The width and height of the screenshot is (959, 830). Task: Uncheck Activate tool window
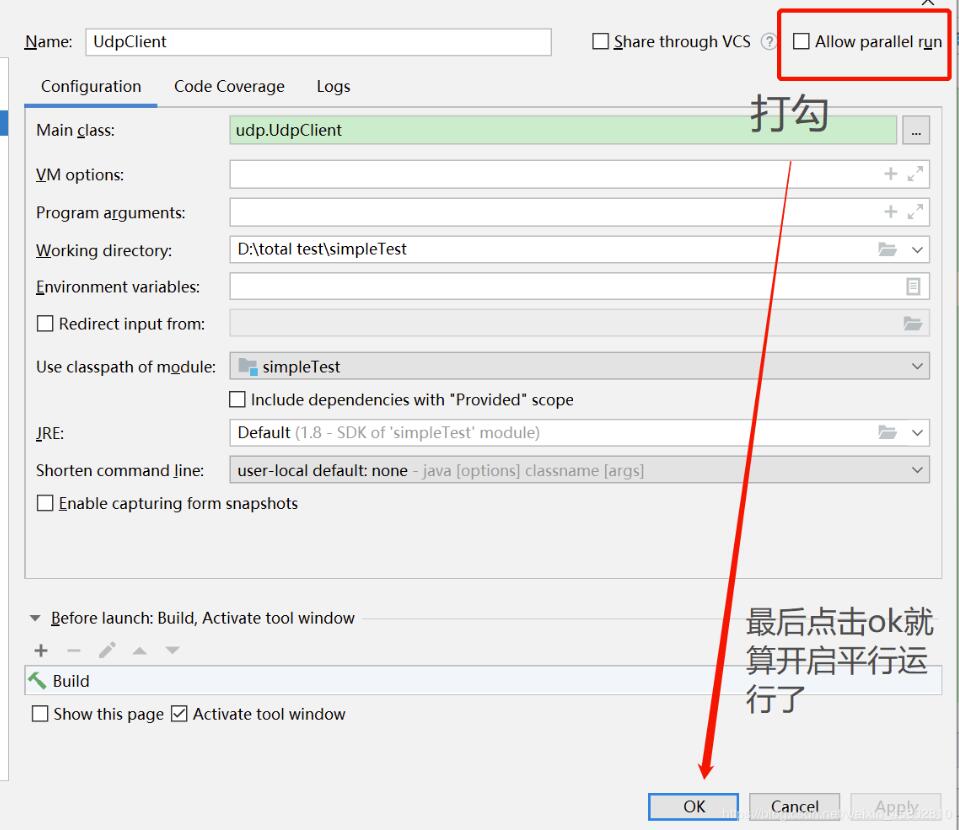(179, 714)
